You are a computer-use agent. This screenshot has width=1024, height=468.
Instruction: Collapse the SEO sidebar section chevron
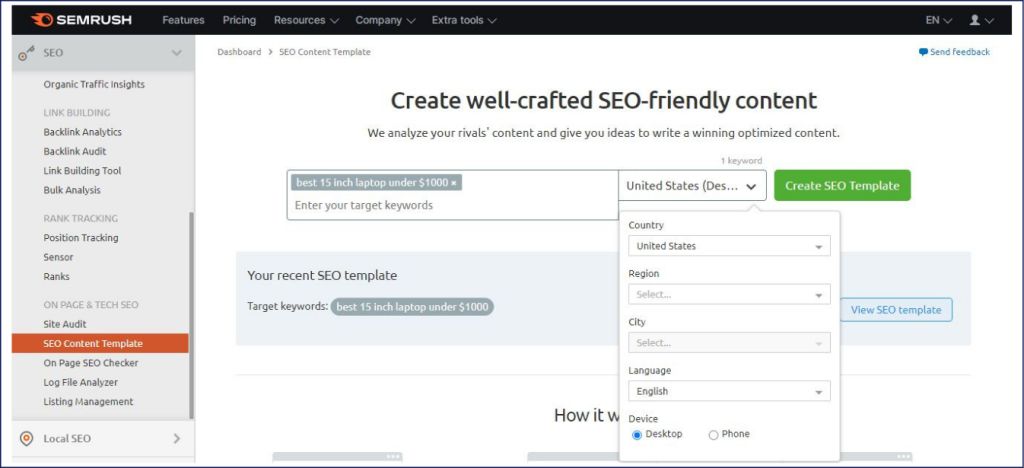click(x=176, y=53)
